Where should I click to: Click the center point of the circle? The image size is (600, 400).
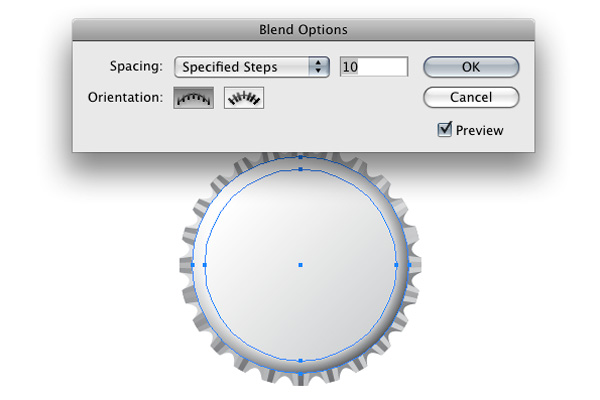(x=301, y=265)
